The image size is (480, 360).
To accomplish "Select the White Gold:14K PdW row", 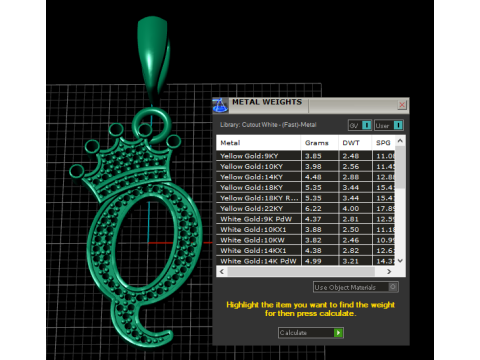I will click(306, 261).
